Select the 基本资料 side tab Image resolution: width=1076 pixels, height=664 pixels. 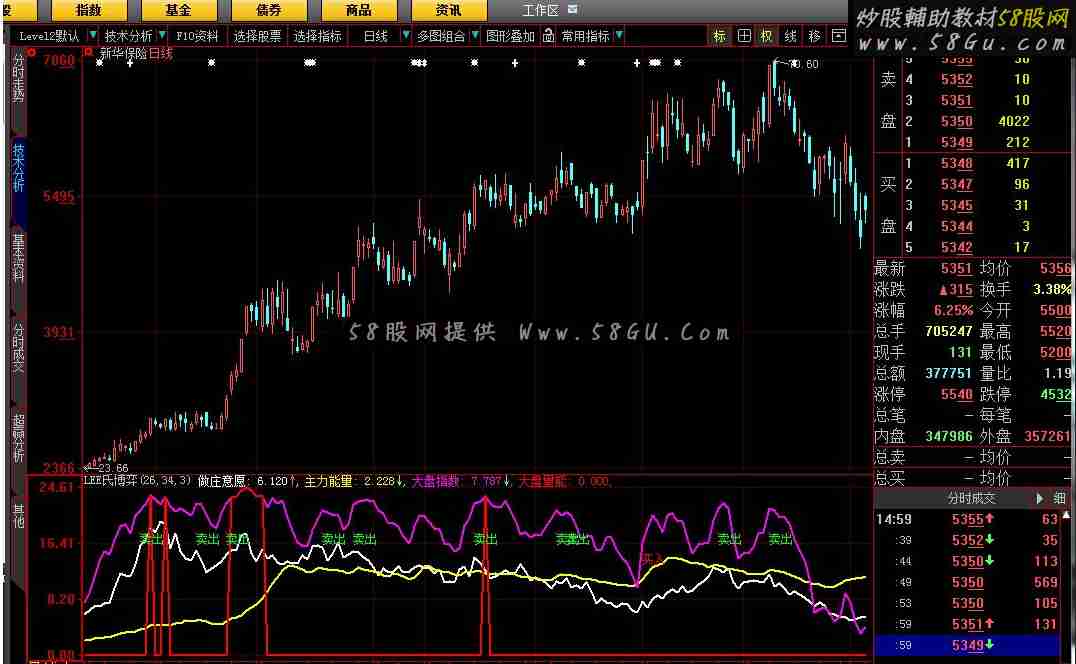[x=18, y=258]
